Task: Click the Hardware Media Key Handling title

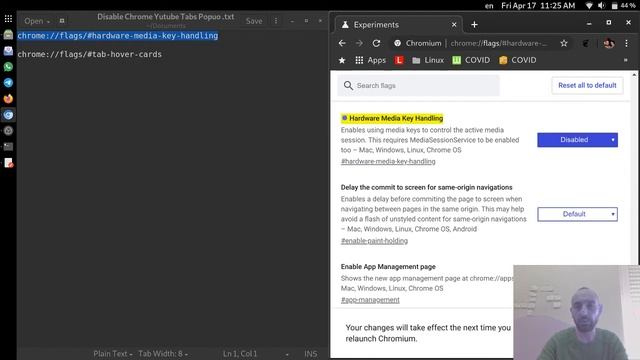Action: point(396,118)
